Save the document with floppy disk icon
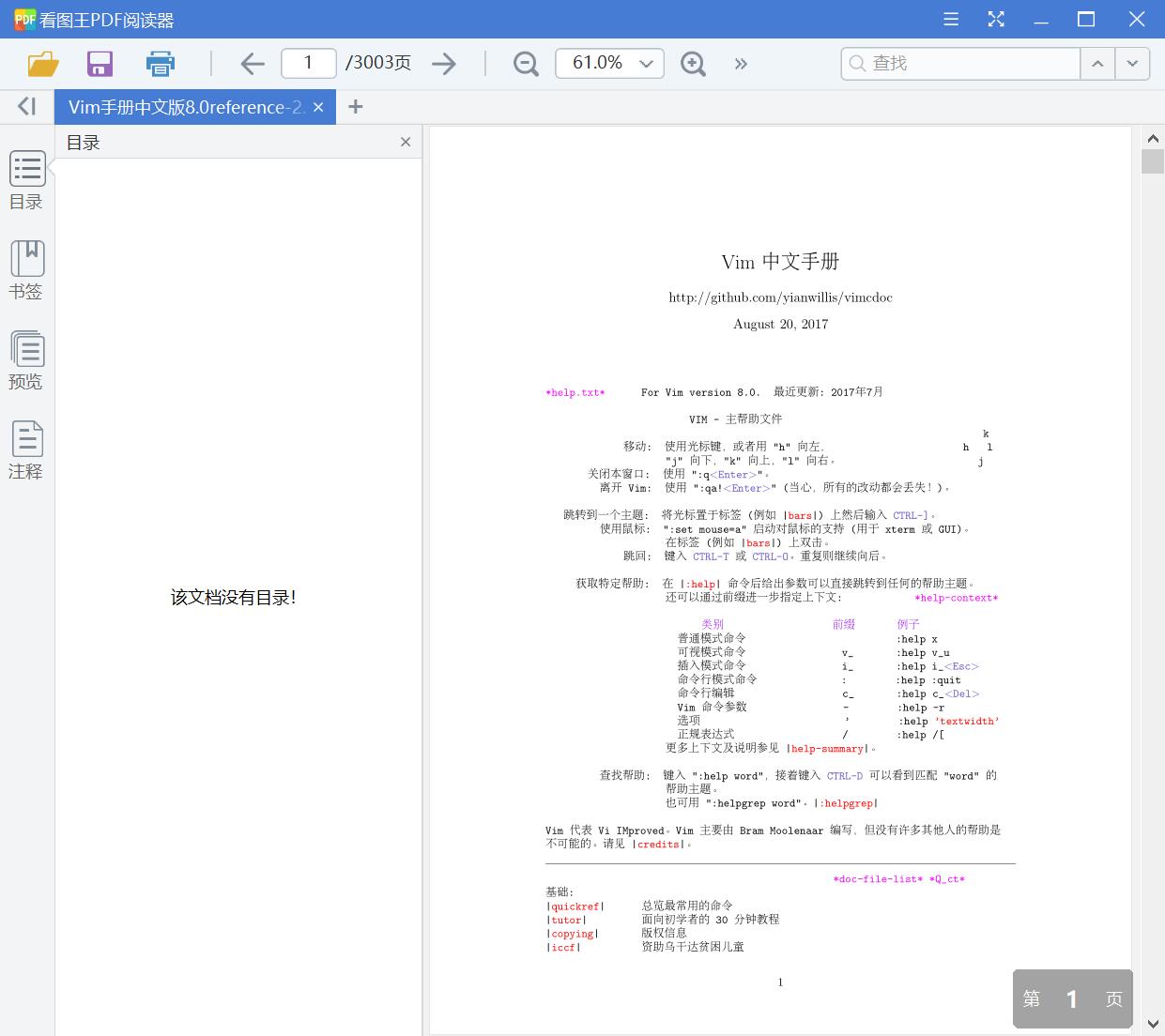 point(100,64)
